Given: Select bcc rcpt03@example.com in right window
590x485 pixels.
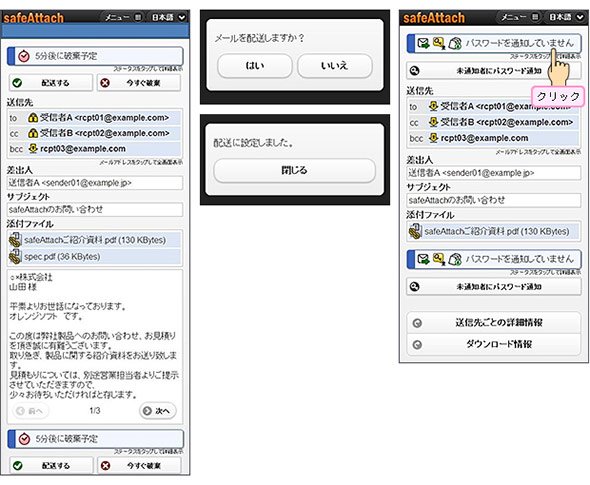Looking at the screenshot, I should tap(494, 138).
